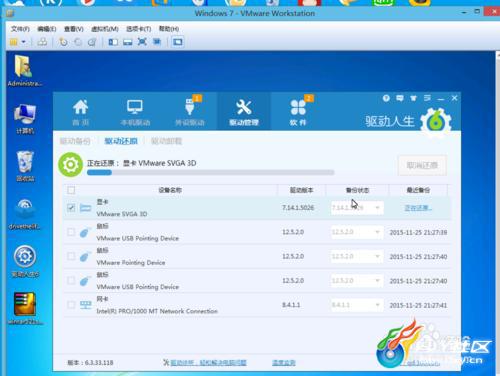
Task: Switch to the 驱动还原 sub-tab
Action: coord(121,141)
